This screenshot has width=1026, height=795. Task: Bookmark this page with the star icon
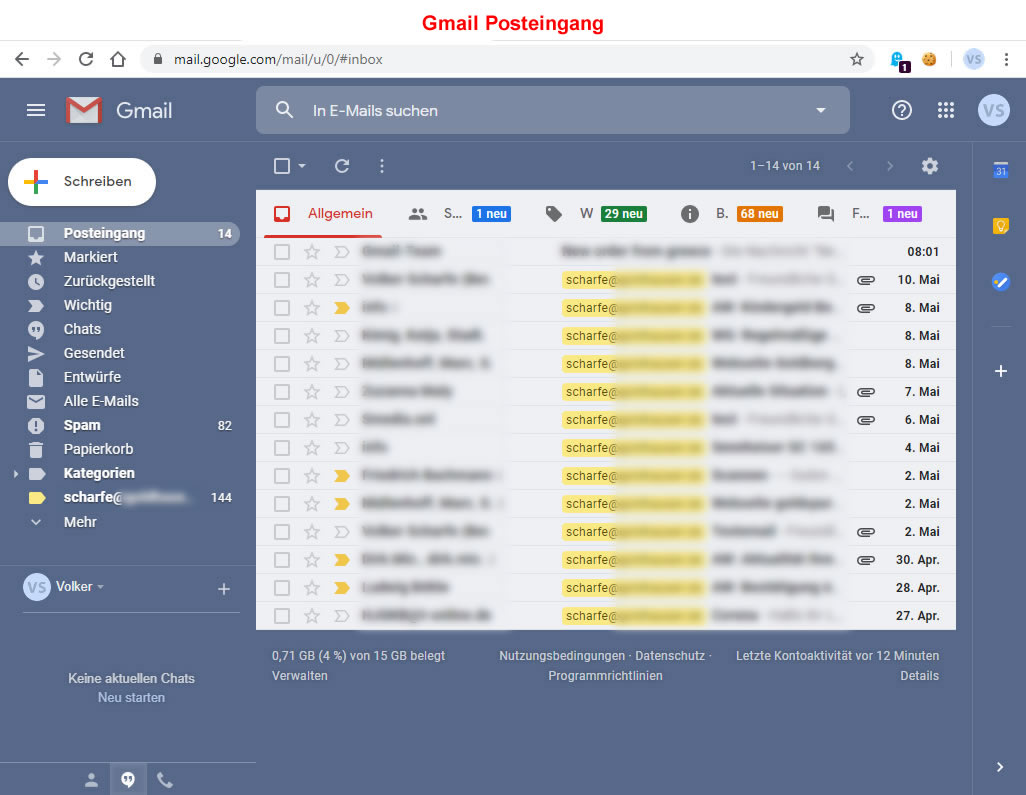click(x=857, y=60)
